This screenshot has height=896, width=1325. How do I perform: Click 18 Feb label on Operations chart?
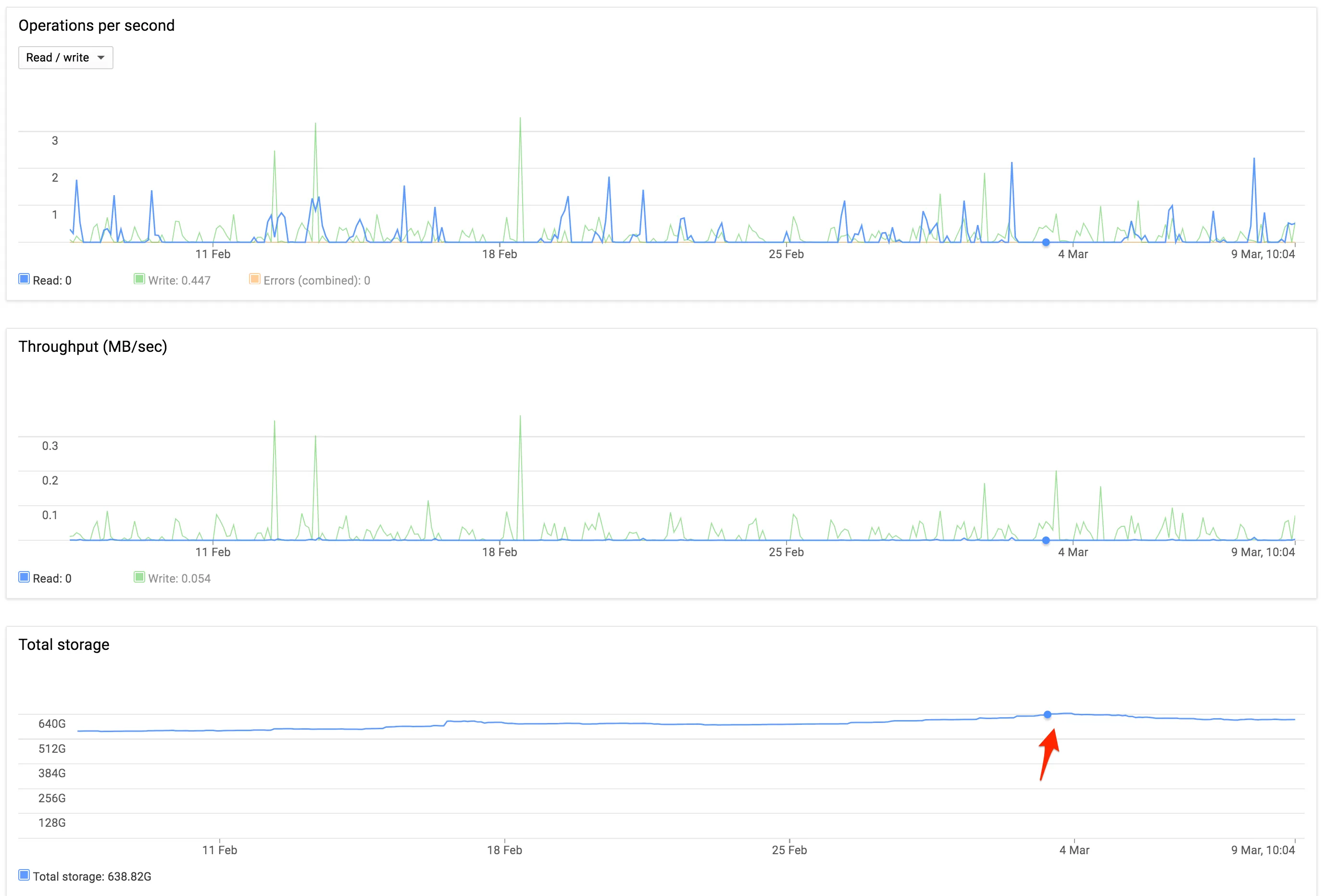[x=500, y=254]
